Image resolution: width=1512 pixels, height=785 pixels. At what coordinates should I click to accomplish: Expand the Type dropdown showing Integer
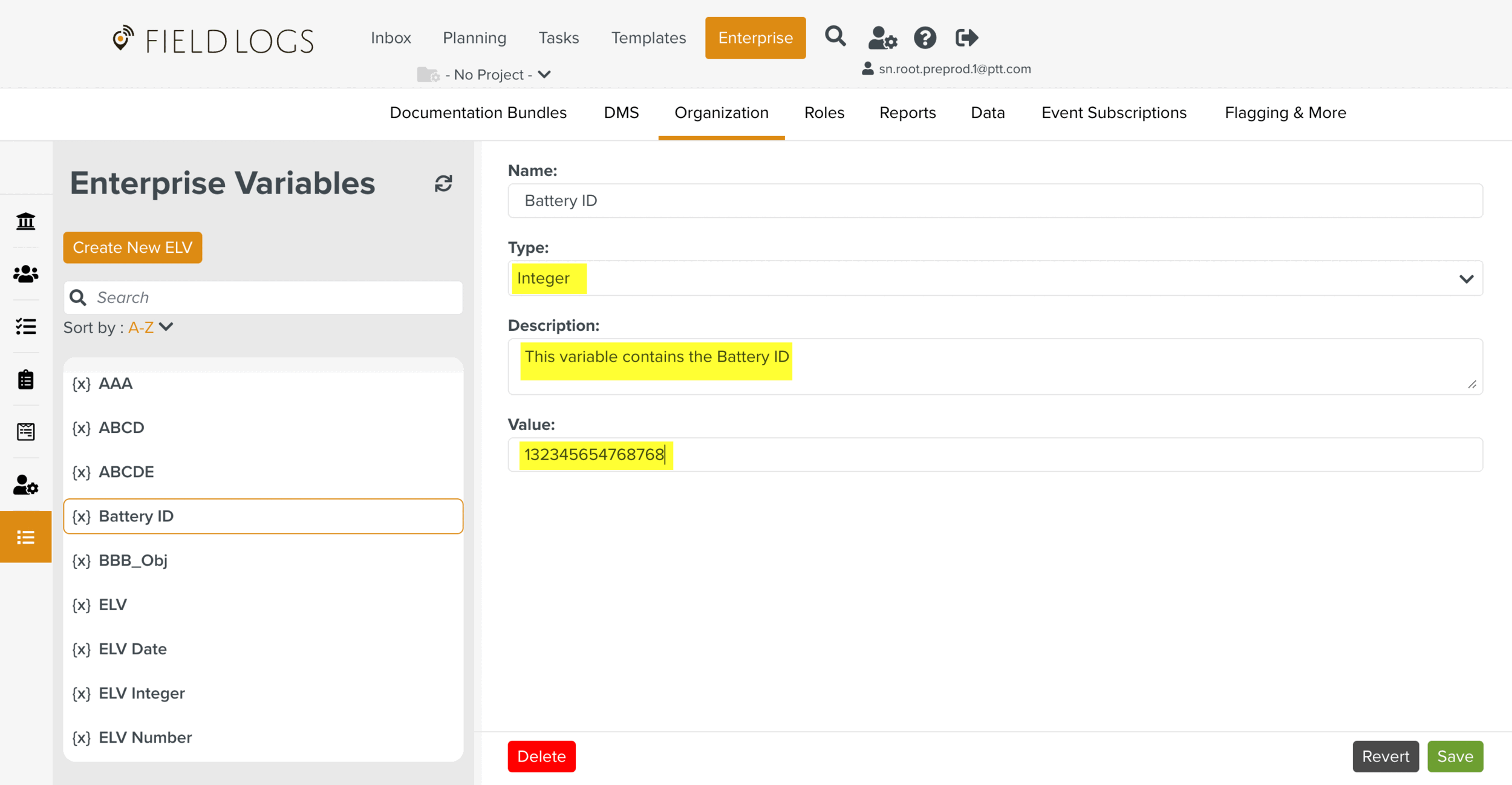(994, 278)
